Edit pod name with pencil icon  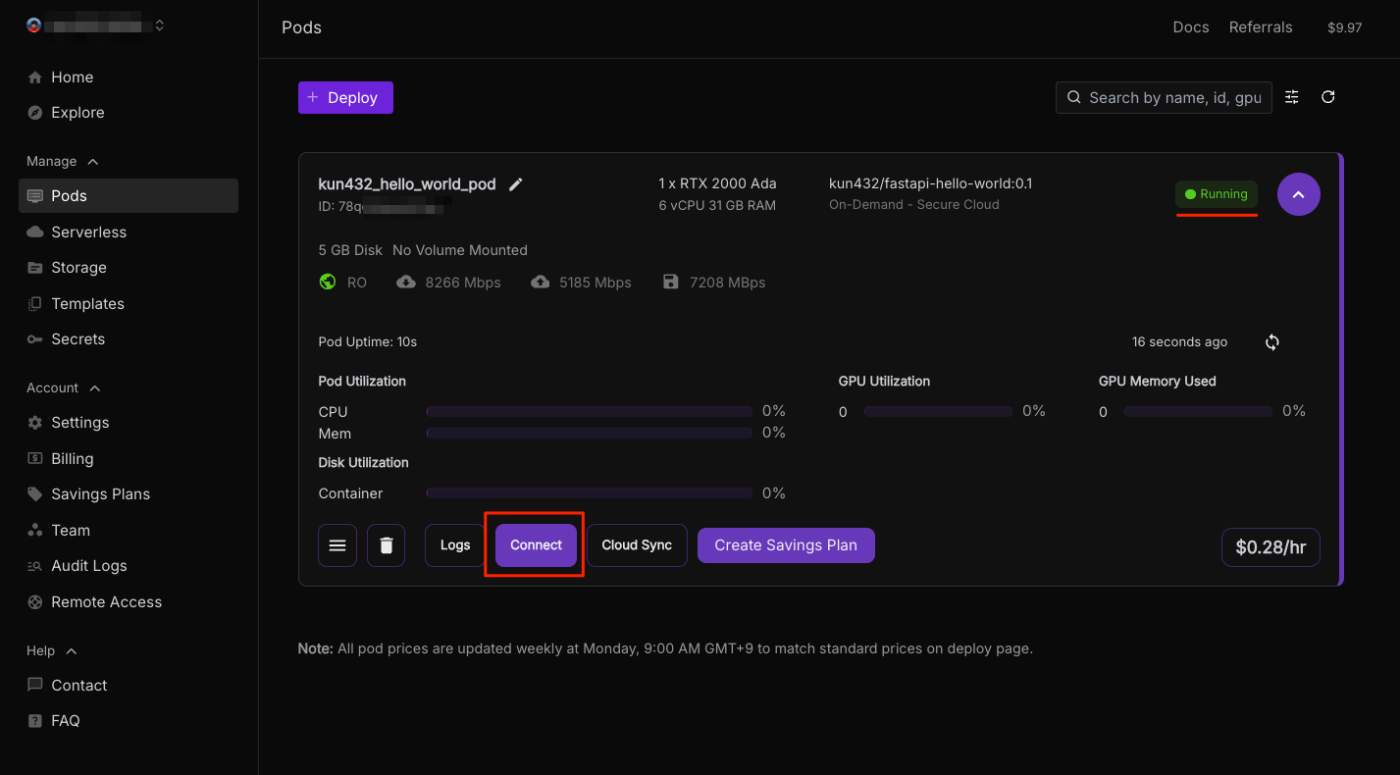(516, 184)
